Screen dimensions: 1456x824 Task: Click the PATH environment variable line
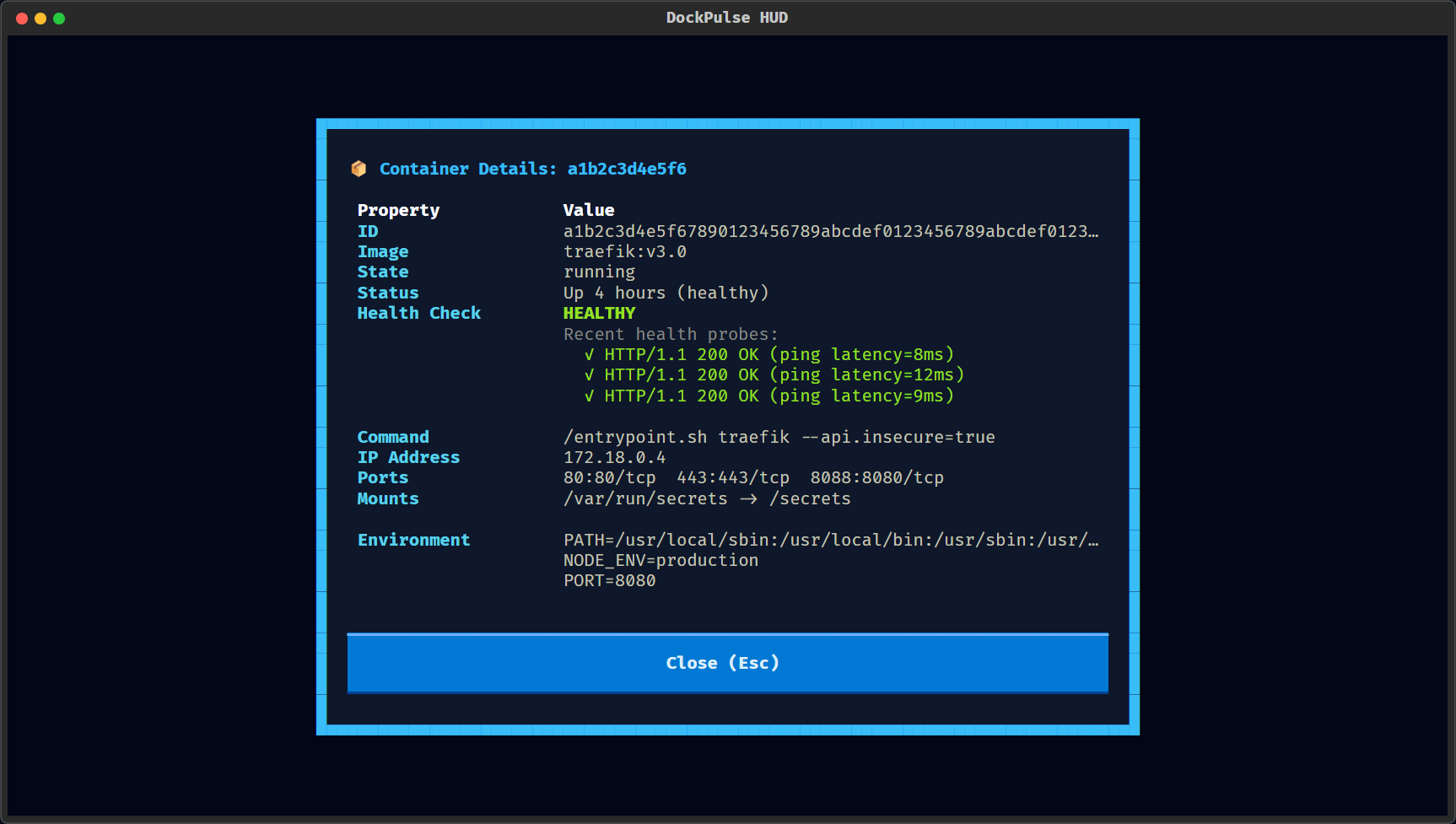pyautogui.click(x=831, y=540)
